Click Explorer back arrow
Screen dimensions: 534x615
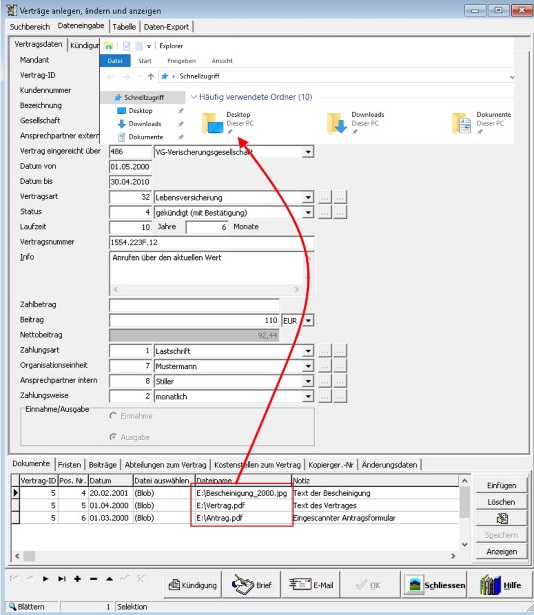coord(111,76)
